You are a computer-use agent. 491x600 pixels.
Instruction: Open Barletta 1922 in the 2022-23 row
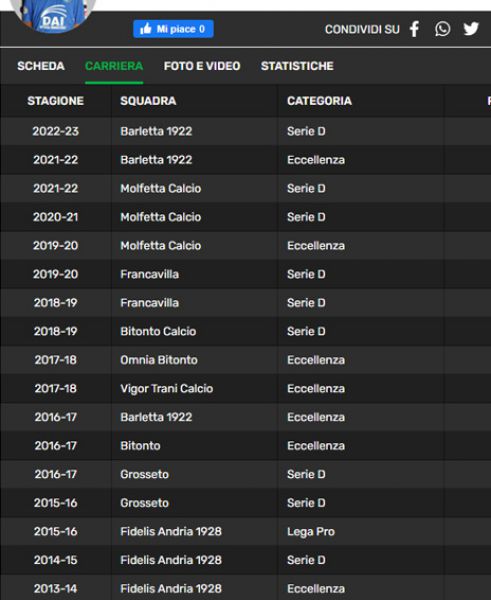click(x=156, y=131)
